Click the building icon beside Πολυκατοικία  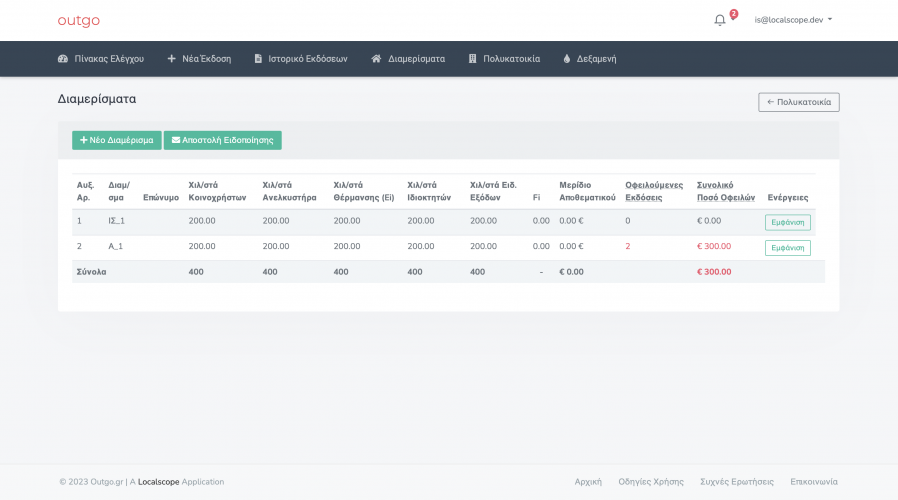472,58
